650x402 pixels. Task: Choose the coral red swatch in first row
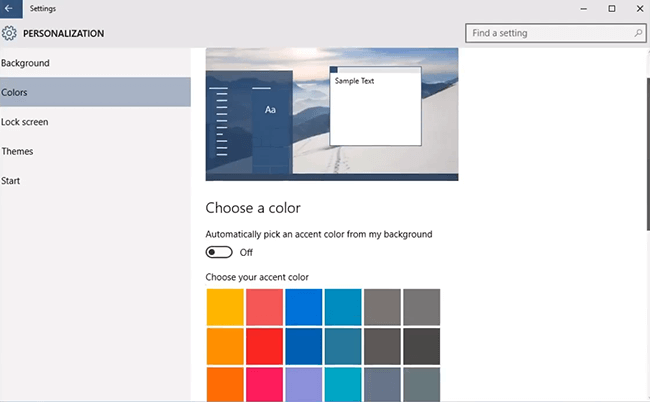(264, 307)
